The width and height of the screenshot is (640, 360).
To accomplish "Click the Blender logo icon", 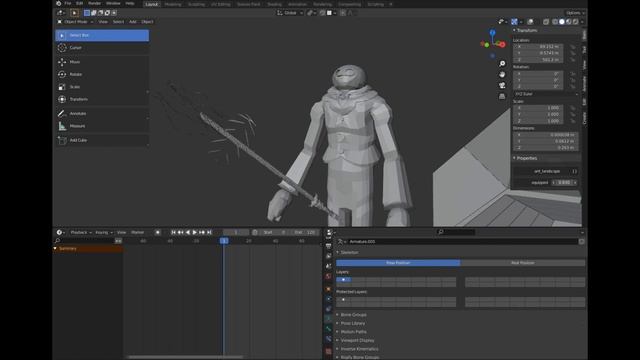I will [x=58, y=3].
